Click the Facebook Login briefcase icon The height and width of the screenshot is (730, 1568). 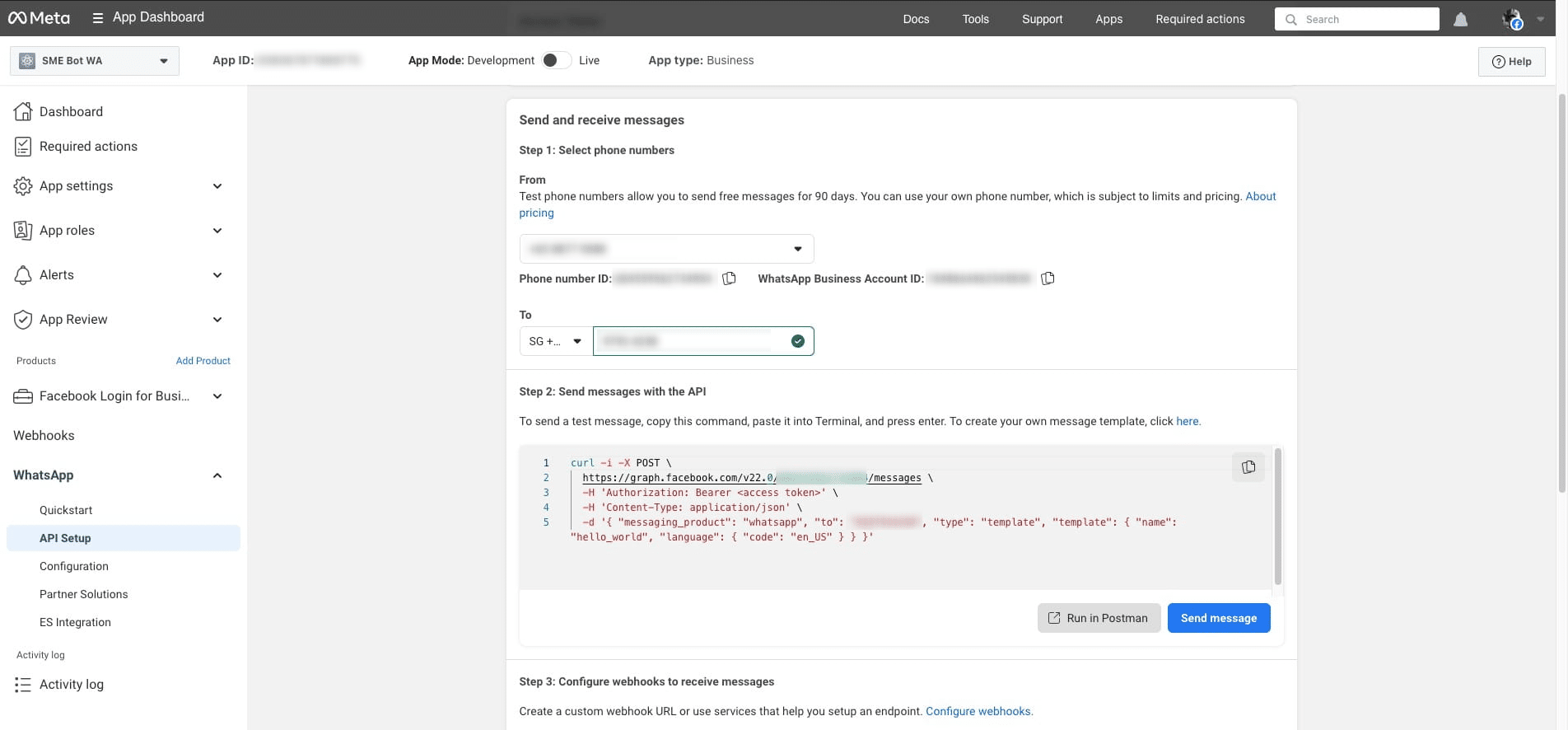[23, 396]
